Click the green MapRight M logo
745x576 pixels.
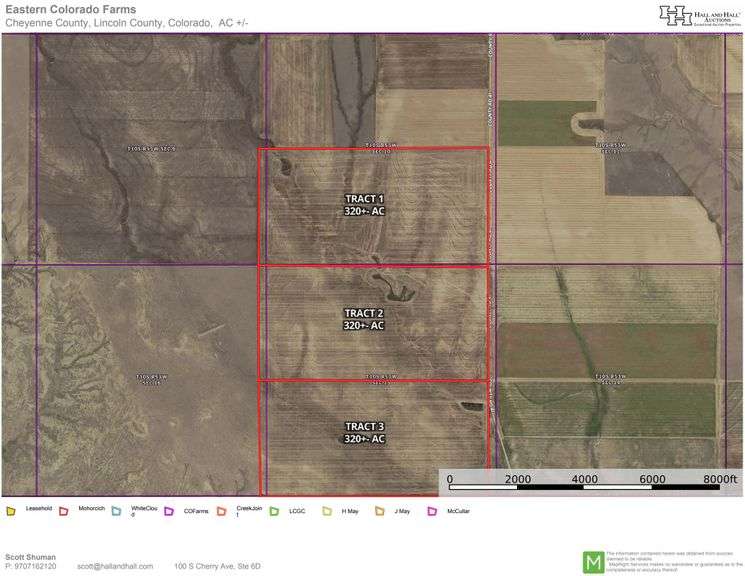click(x=593, y=560)
